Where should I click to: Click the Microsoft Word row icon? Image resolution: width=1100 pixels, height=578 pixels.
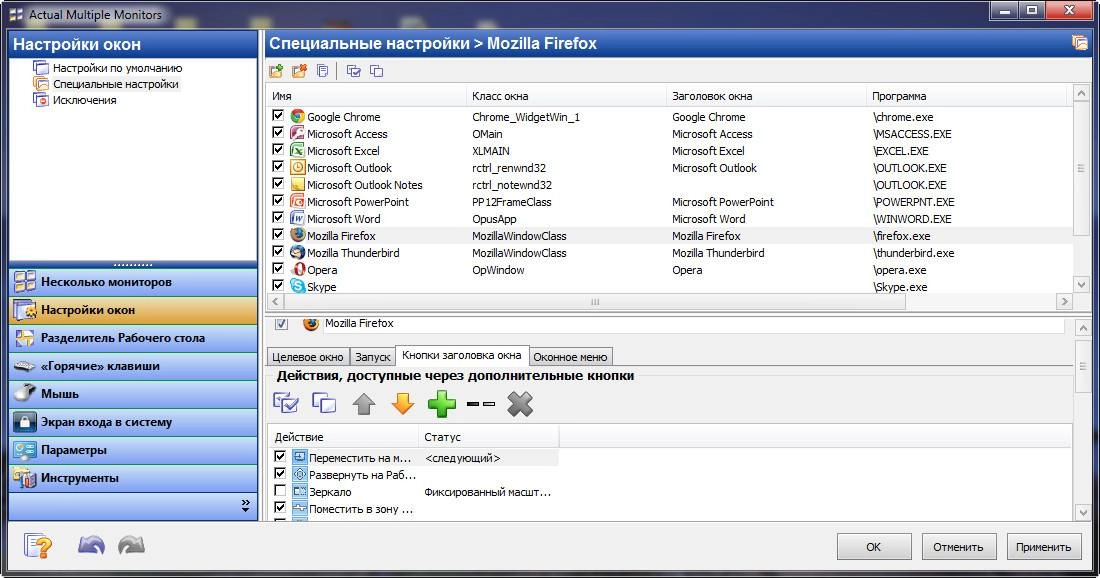(298, 218)
